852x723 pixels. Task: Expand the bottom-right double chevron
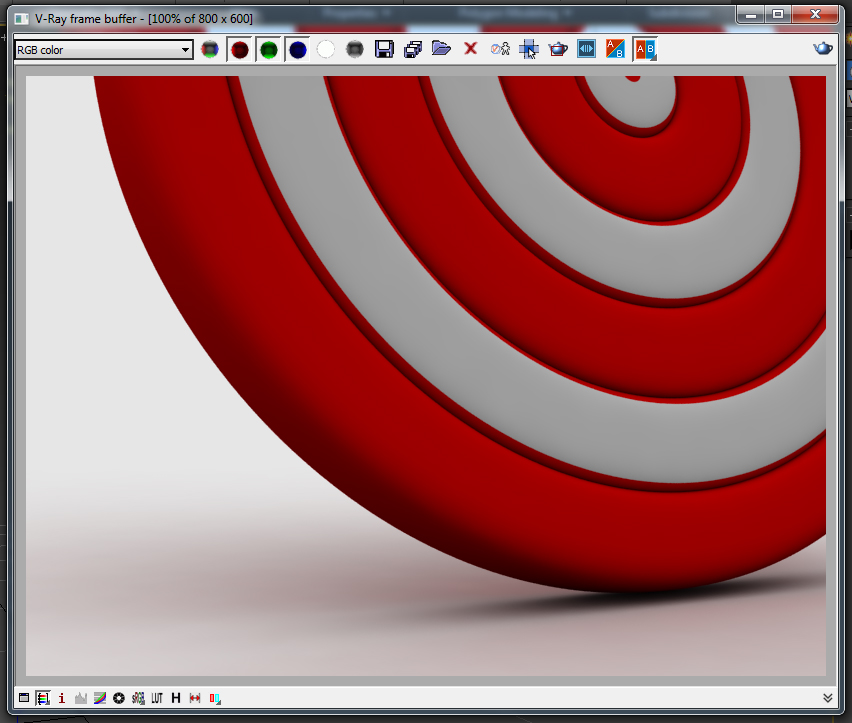(827, 698)
